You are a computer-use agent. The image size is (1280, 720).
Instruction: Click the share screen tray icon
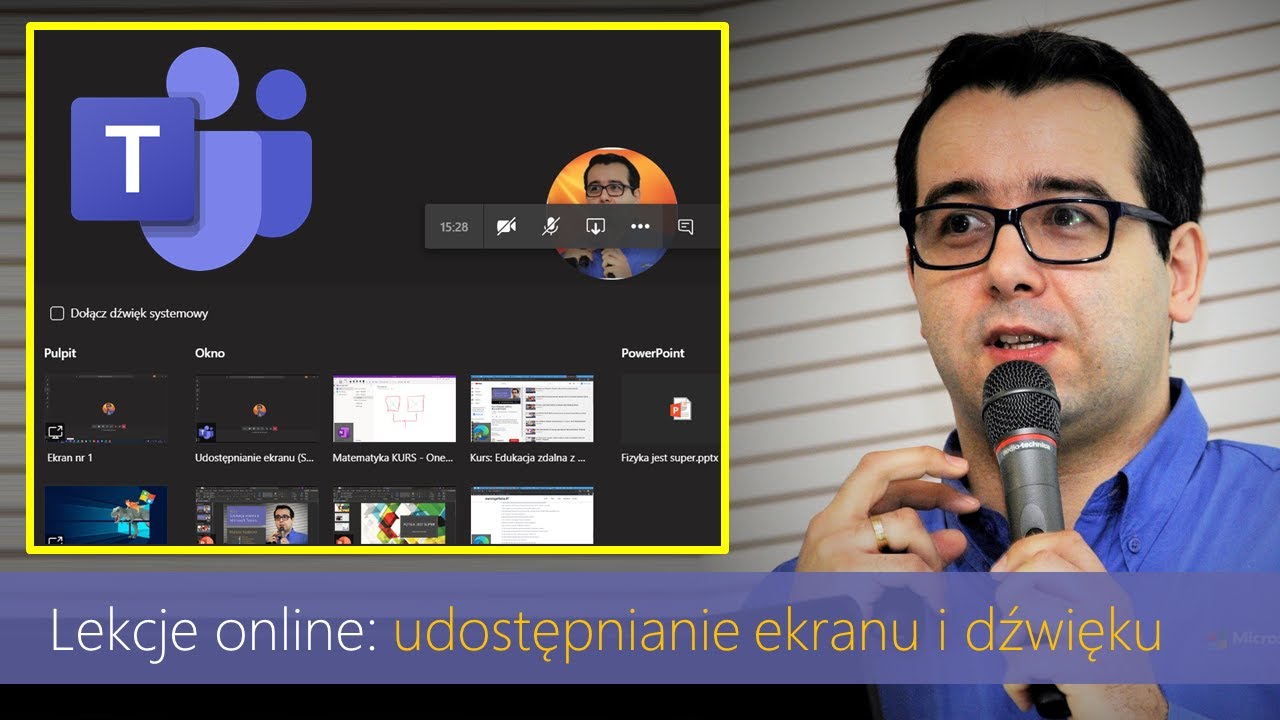[595, 227]
